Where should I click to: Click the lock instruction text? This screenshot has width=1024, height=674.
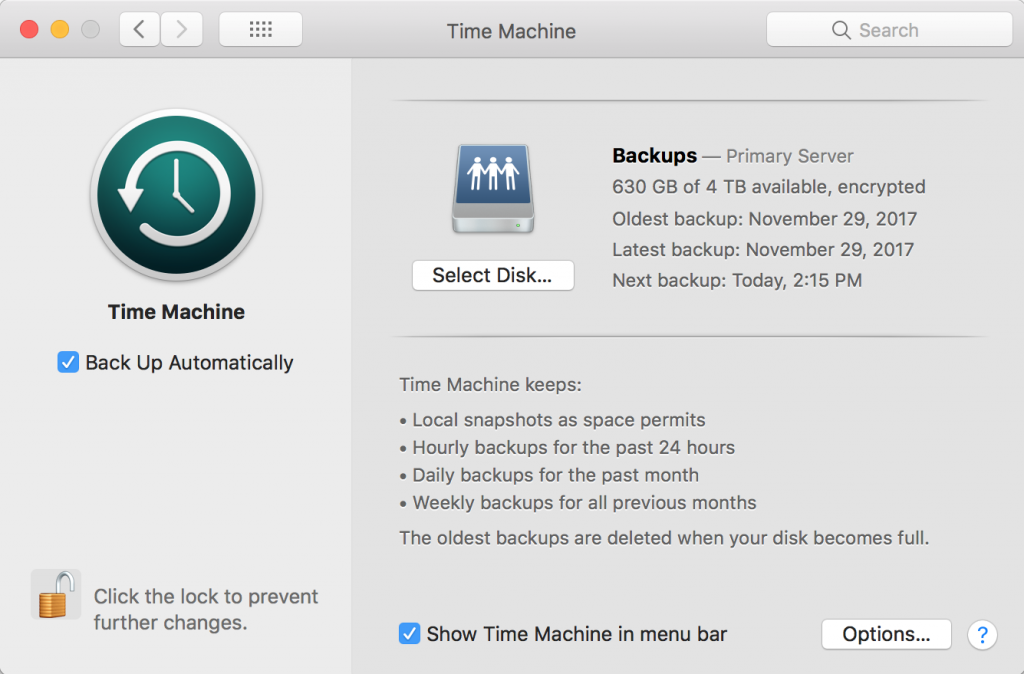(x=206, y=609)
